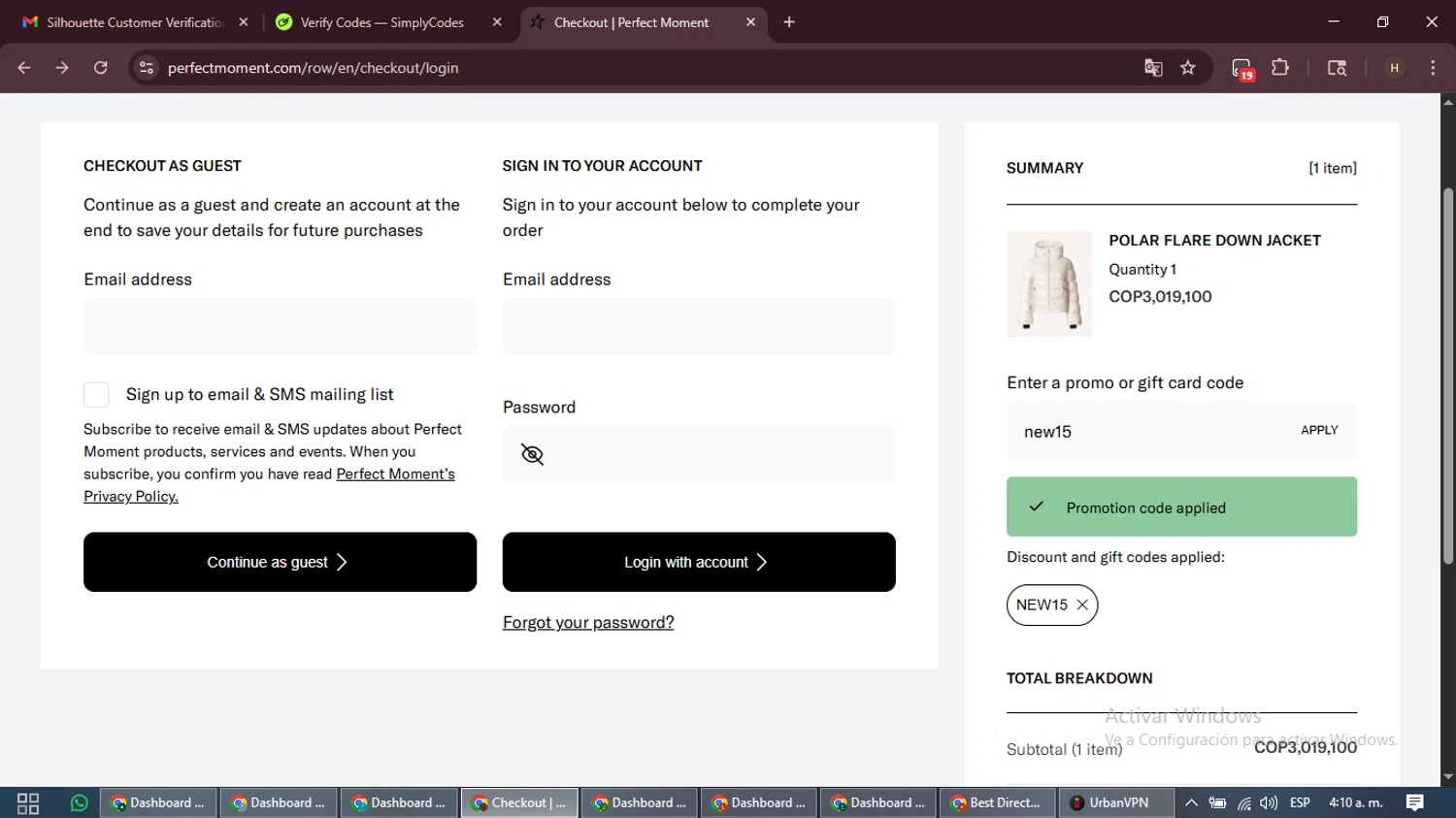The image size is (1456, 818).
Task: Open the taskbar clock showing 4:10 a. m.
Action: point(1356,803)
